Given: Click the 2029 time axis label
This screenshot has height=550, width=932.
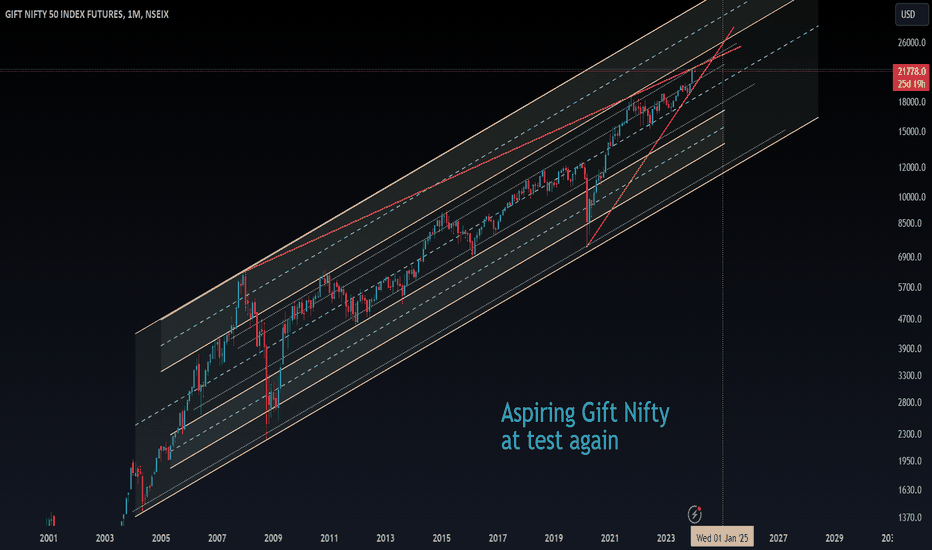Looking at the screenshot, I should (x=834, y=538).
